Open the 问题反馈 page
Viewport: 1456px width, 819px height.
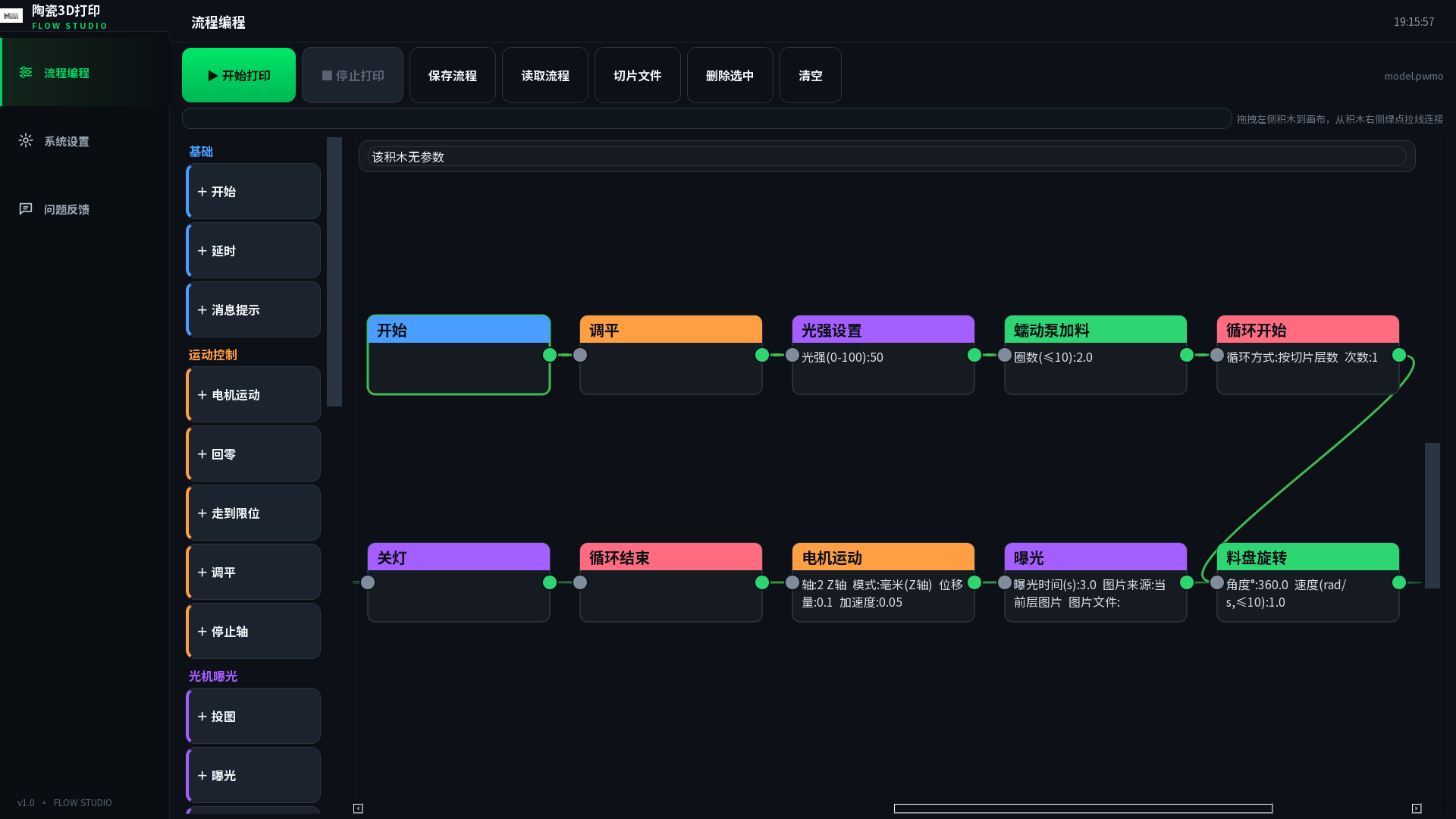click(x=85, y=209)
